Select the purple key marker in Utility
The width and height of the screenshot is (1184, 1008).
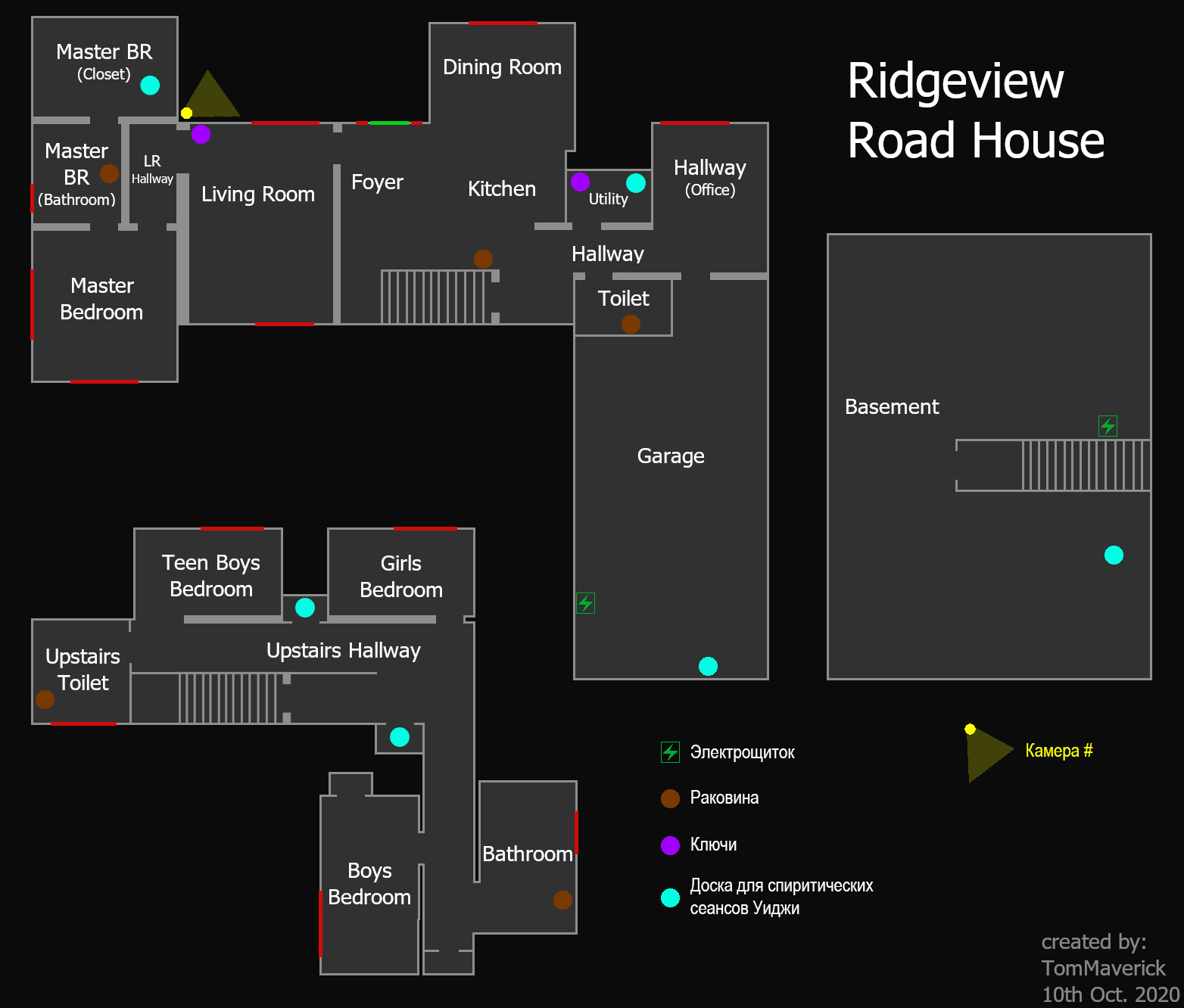coord(580,182)
